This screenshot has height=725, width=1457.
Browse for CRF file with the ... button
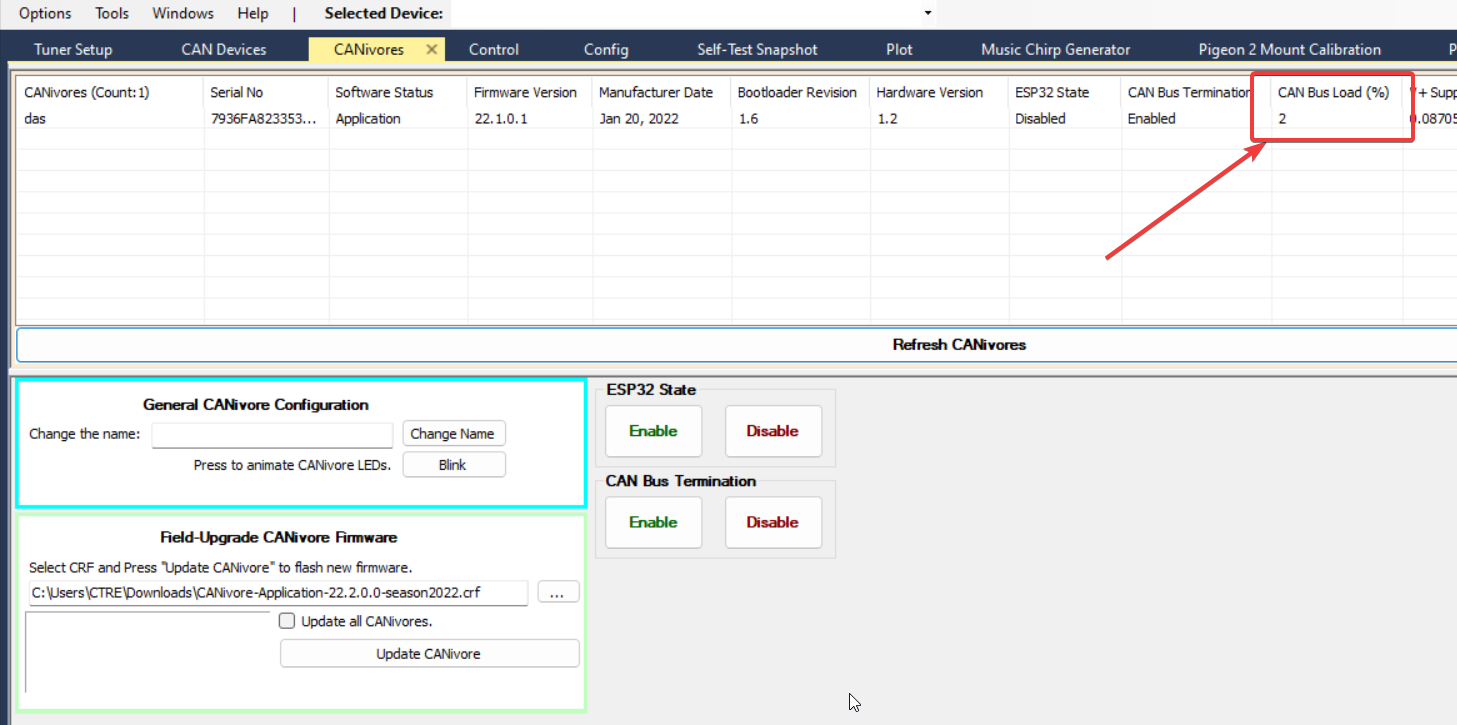coord(558,592)
